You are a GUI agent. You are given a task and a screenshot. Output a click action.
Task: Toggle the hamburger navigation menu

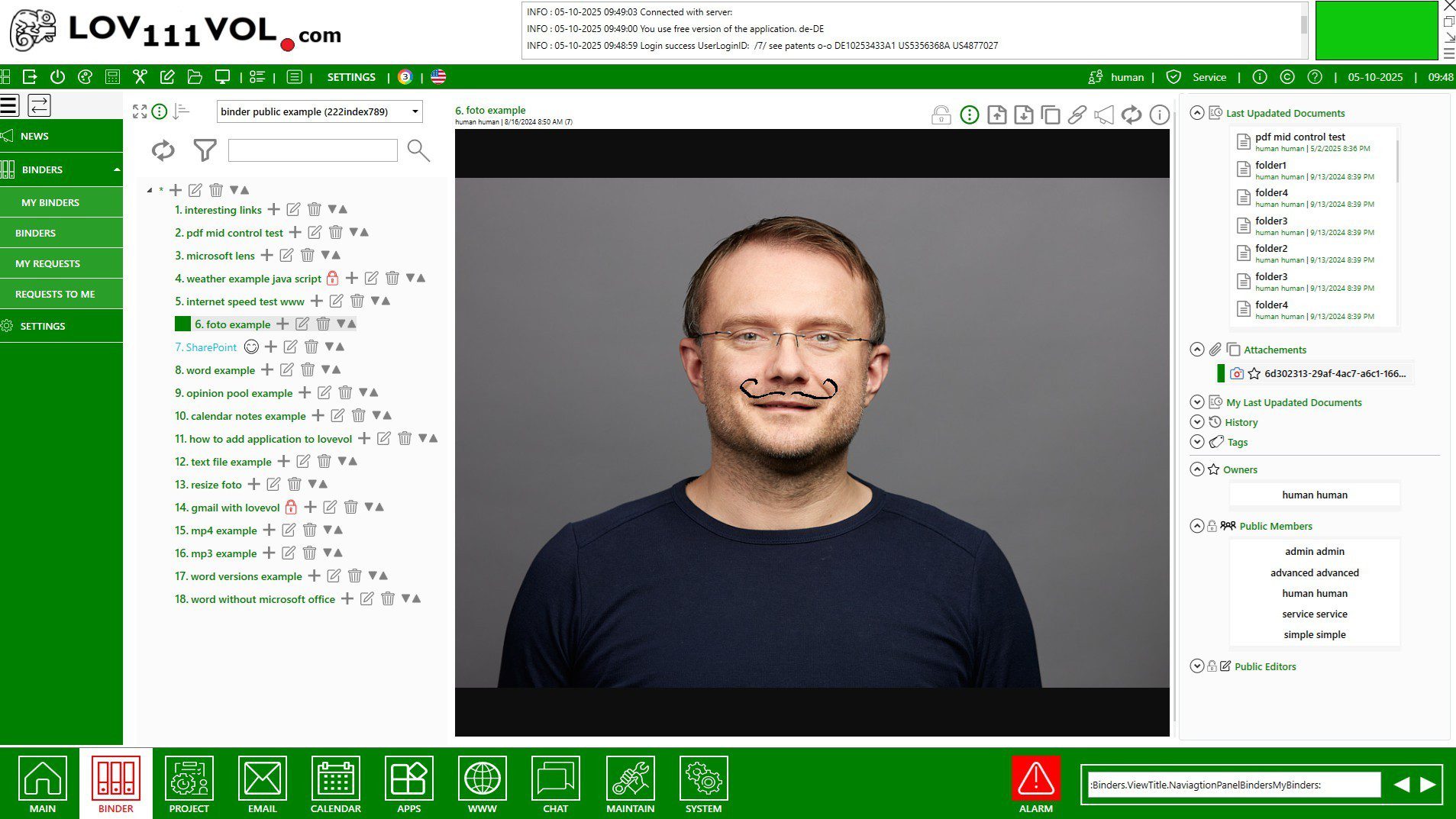coord(10,105)
